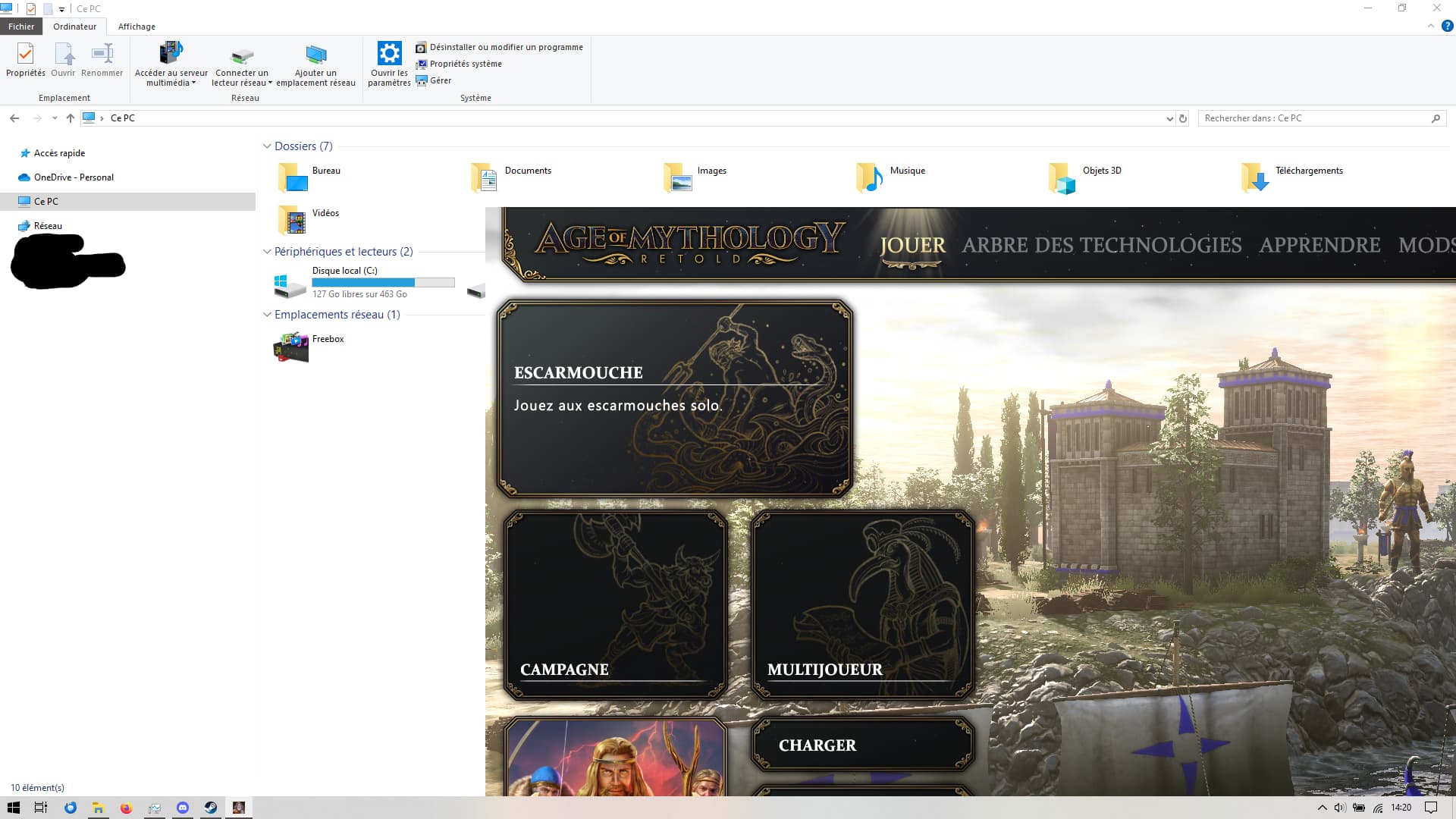1456x819 pixels.
Task: Select the Bureau folder icon
Action: point(293,177)
